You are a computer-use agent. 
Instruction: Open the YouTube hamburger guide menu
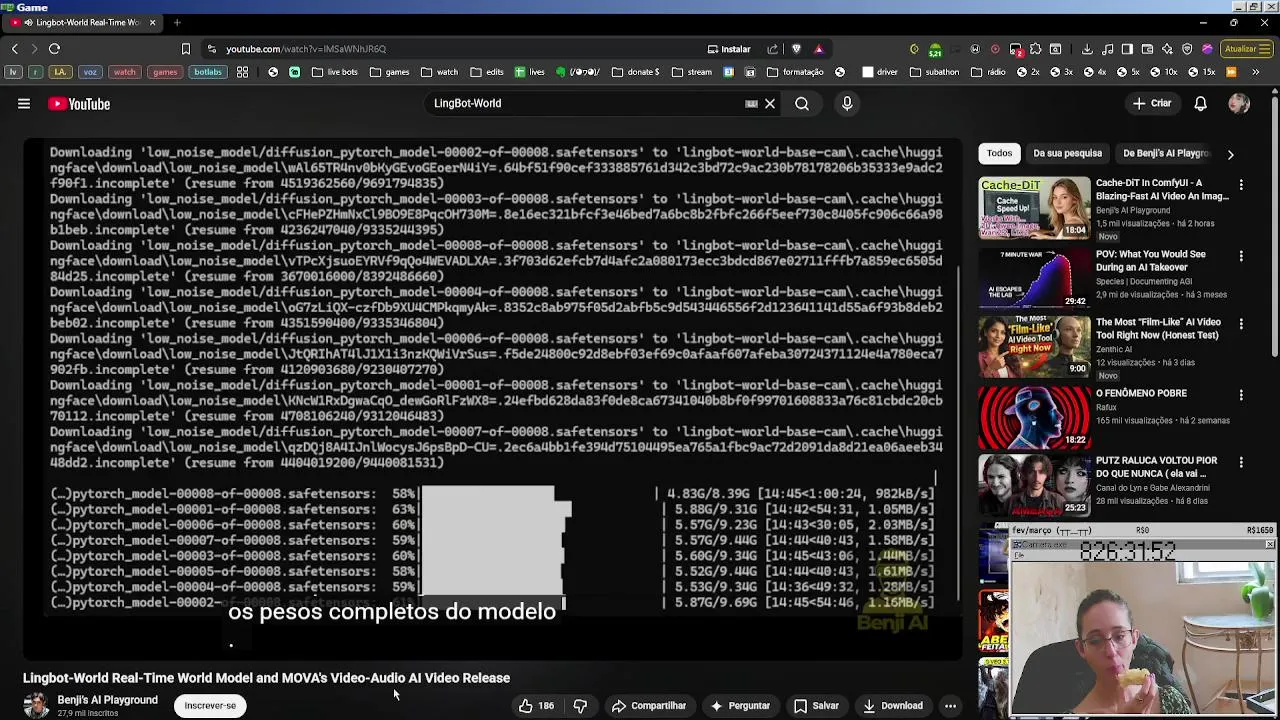[x=24, y=104]
